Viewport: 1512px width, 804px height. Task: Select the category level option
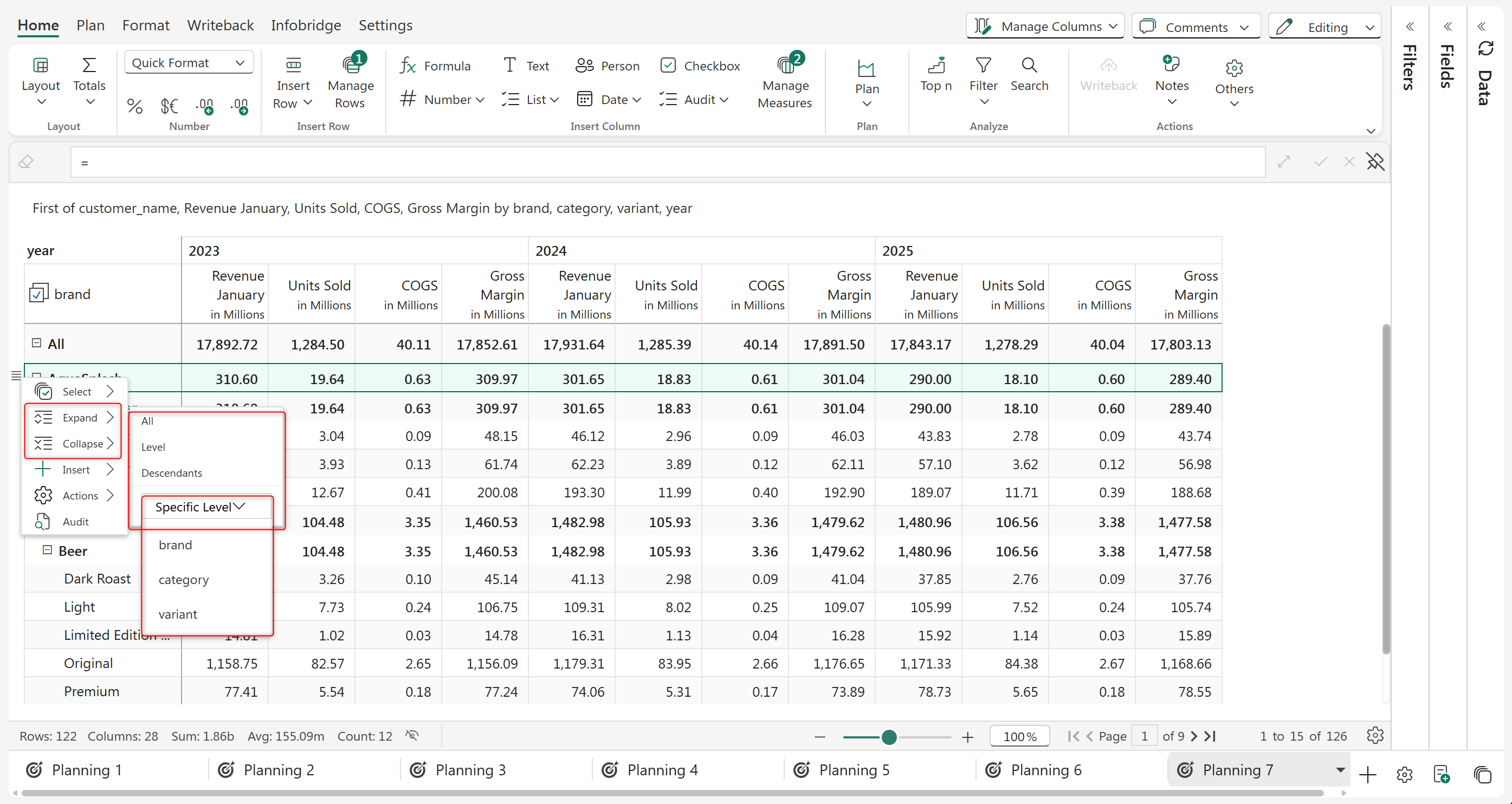tap(184, 580)
